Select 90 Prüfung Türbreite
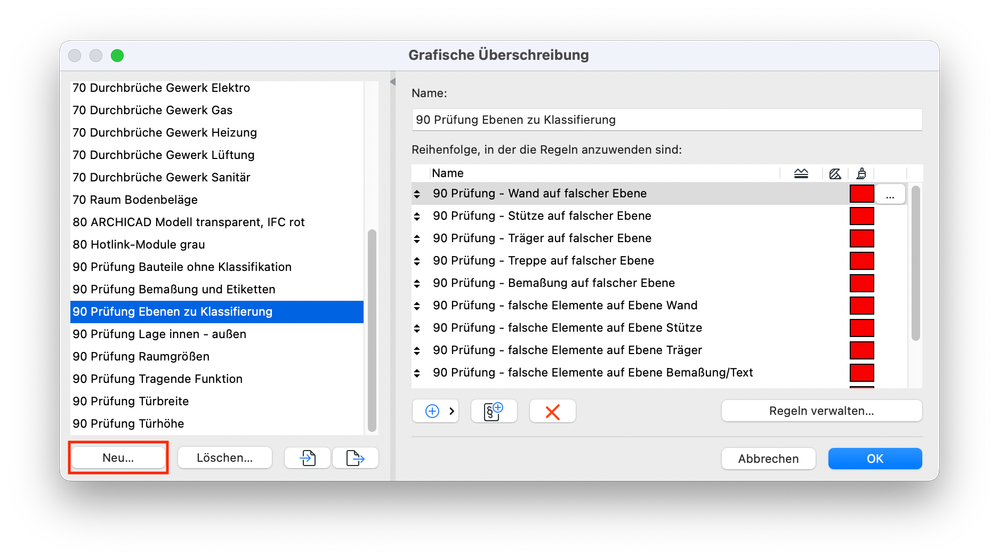999x560 pixels. click(x=217, y=401)
